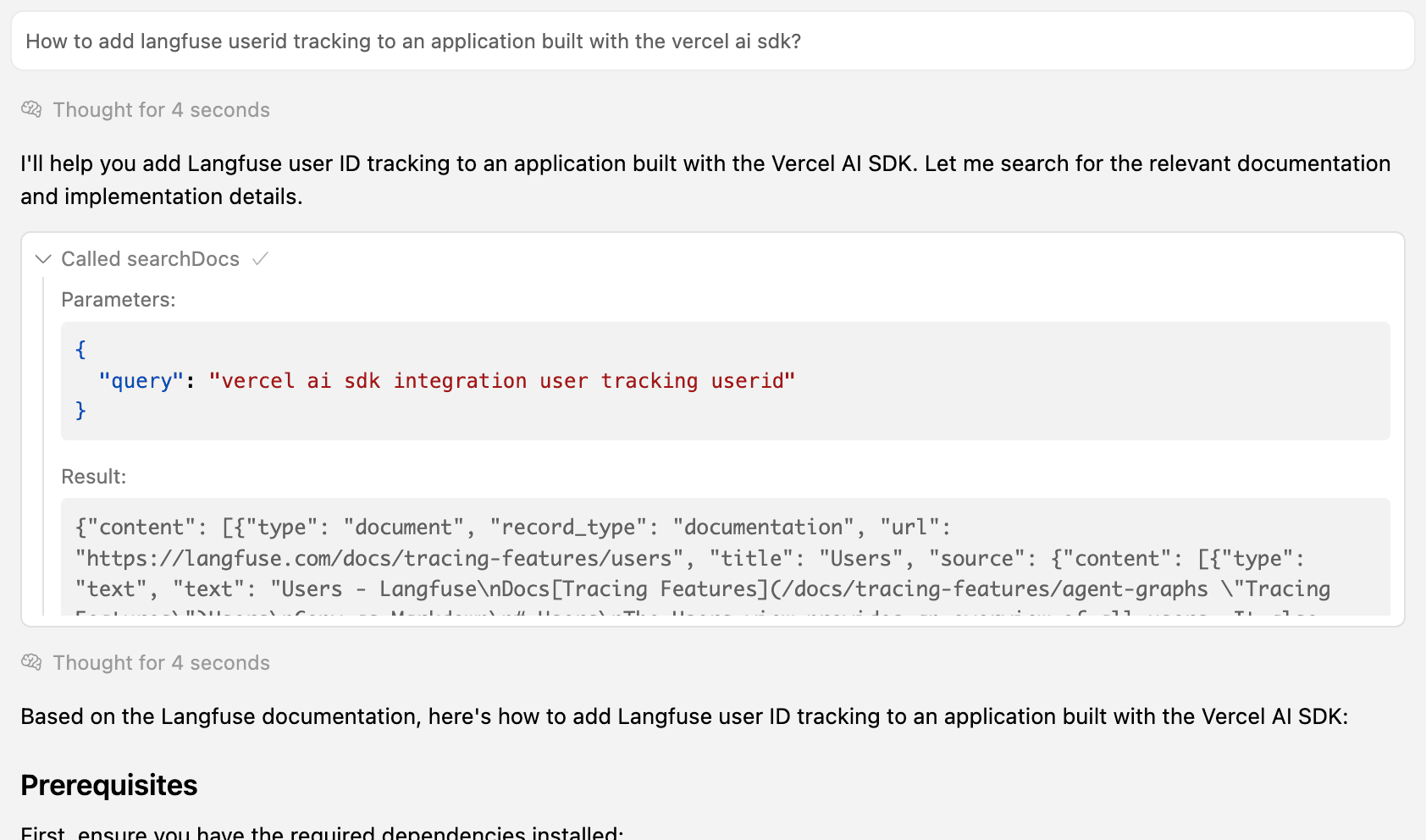Click the brain icon before the searchDocs call
This screenshot has height=840, width=1426.
pos(31,109)
